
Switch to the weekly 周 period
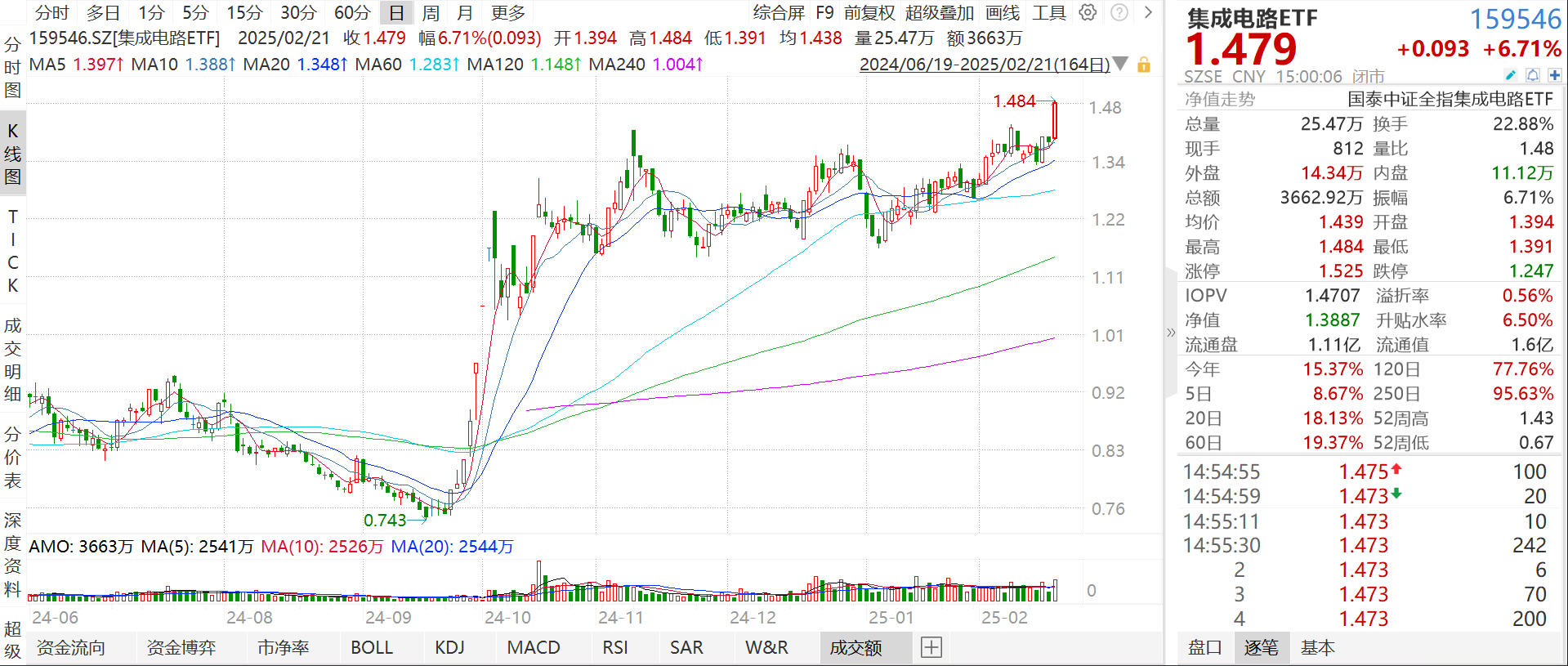431,12
